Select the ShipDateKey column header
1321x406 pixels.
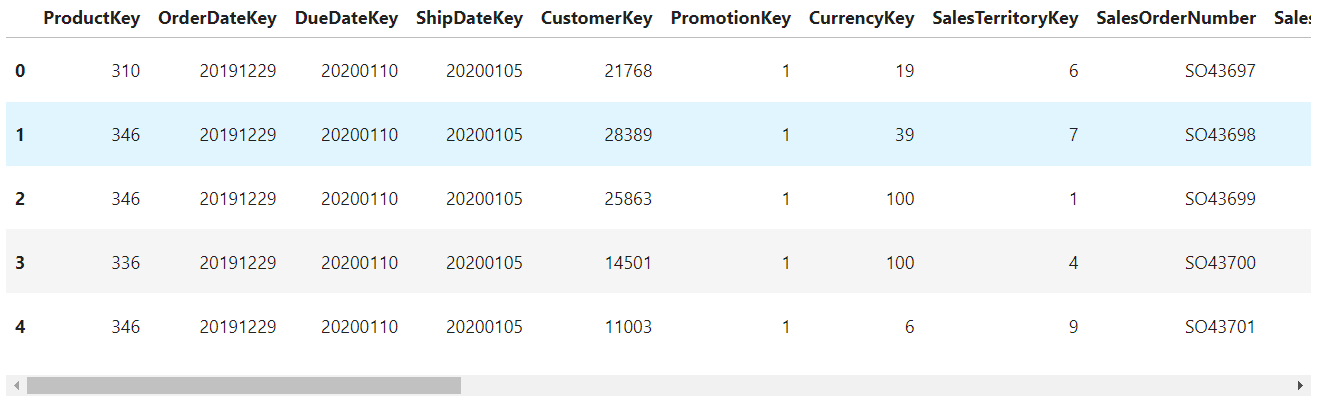(x=469, y=18)
